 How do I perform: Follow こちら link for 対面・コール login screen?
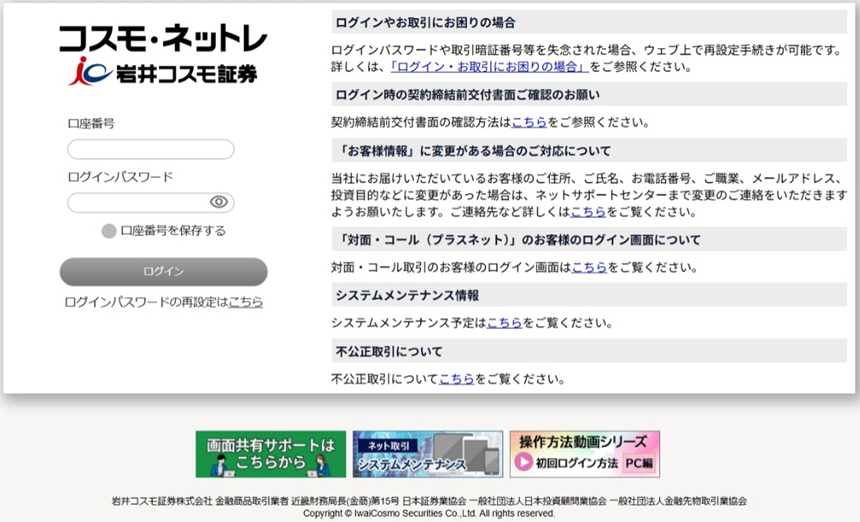[x=589, y=267]
